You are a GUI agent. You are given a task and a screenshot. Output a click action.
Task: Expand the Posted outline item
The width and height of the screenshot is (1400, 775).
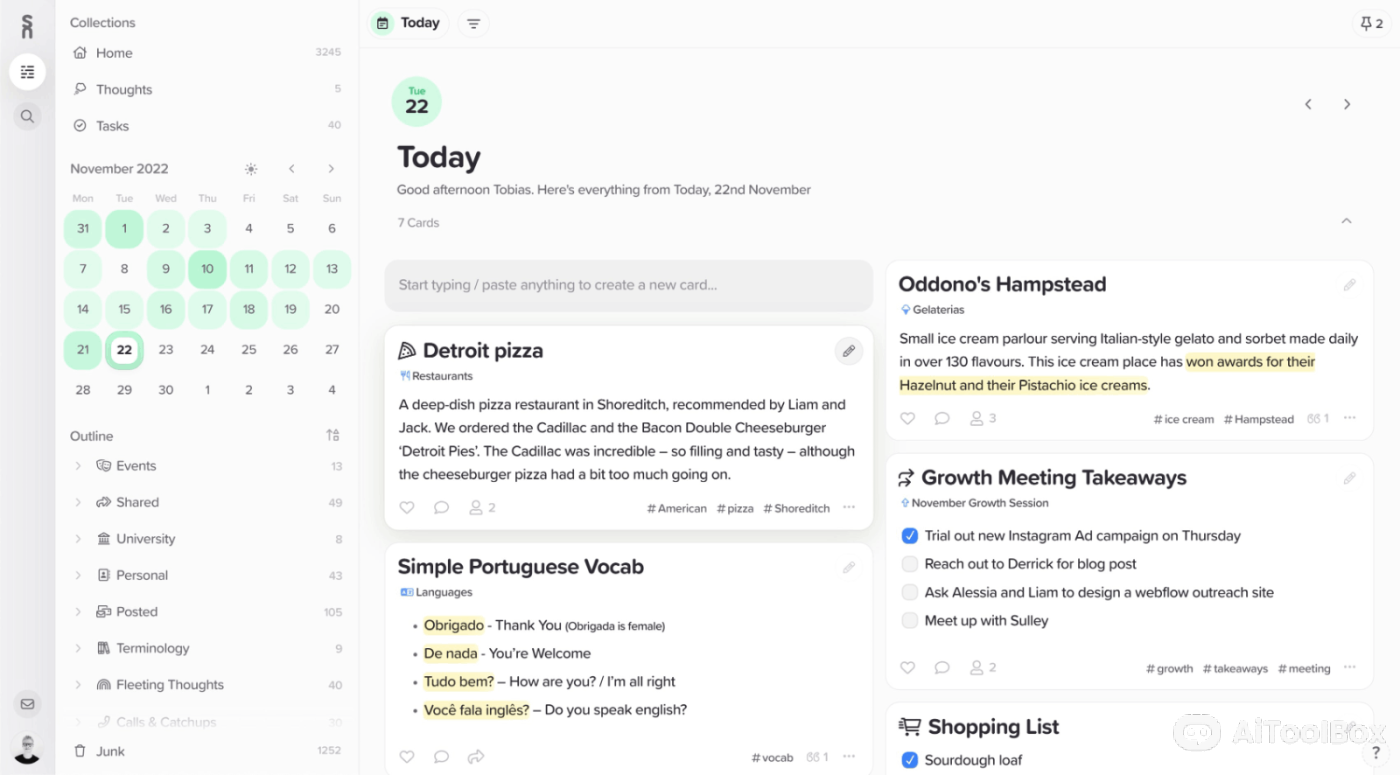[x=78, y=612]
